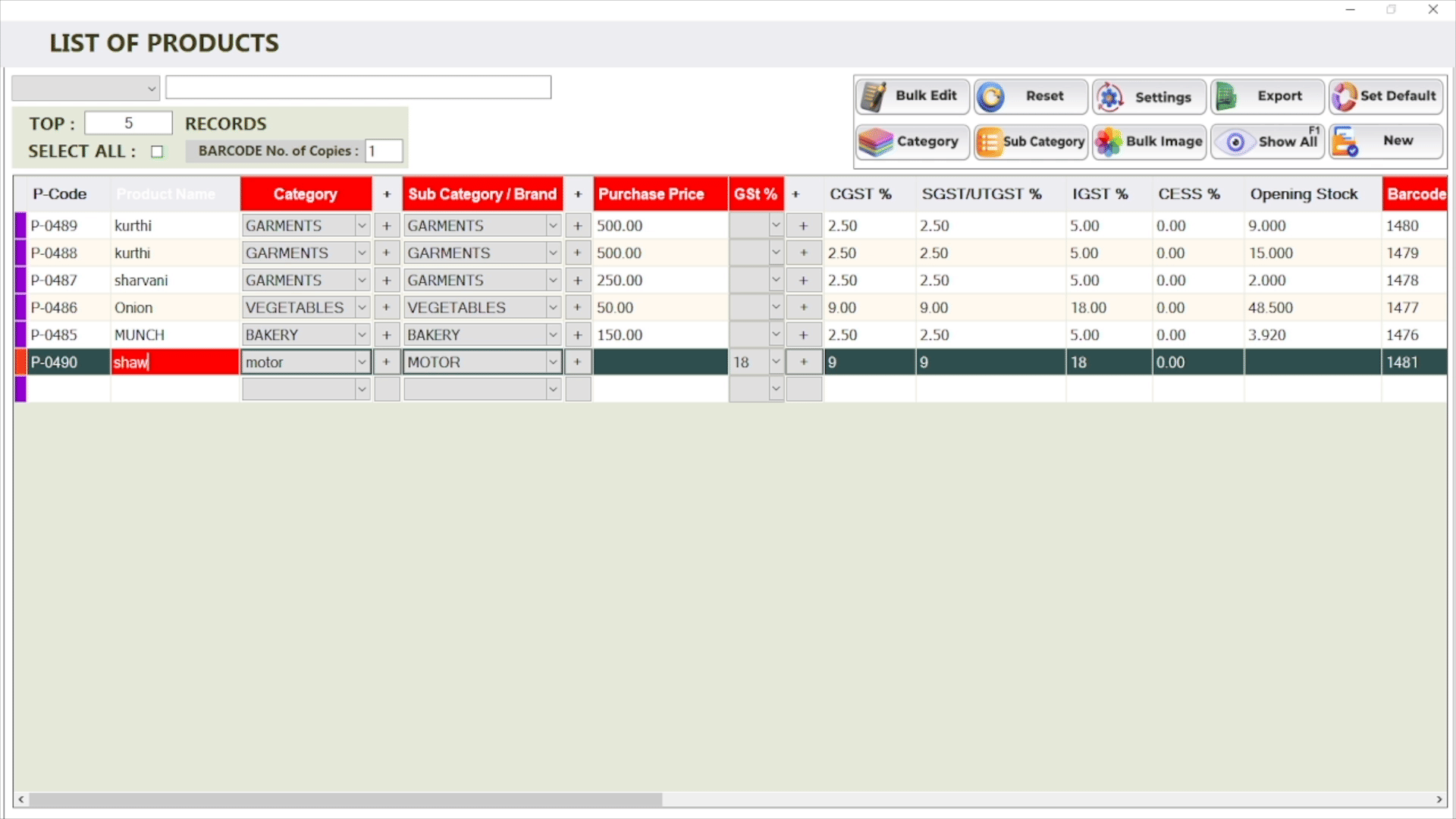Open Category via stacked layers icon
The height and width of the screenshot is (819, 1456).
(x=875, y=142)
